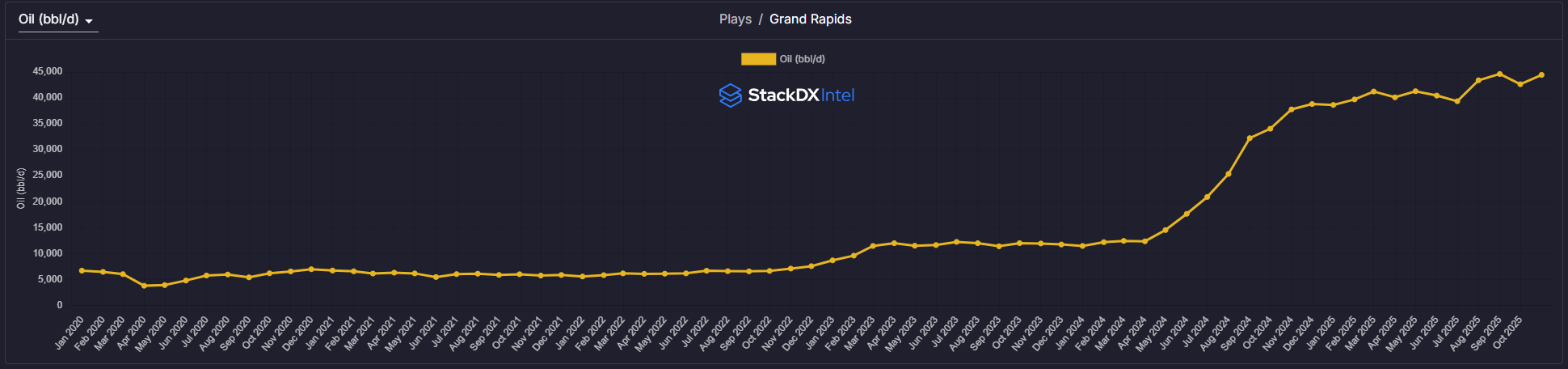Image resolution: width=1568 pixels, height=369 pixels.
Task: Click the Jan 2020 x-axis label
Action: 70,333
